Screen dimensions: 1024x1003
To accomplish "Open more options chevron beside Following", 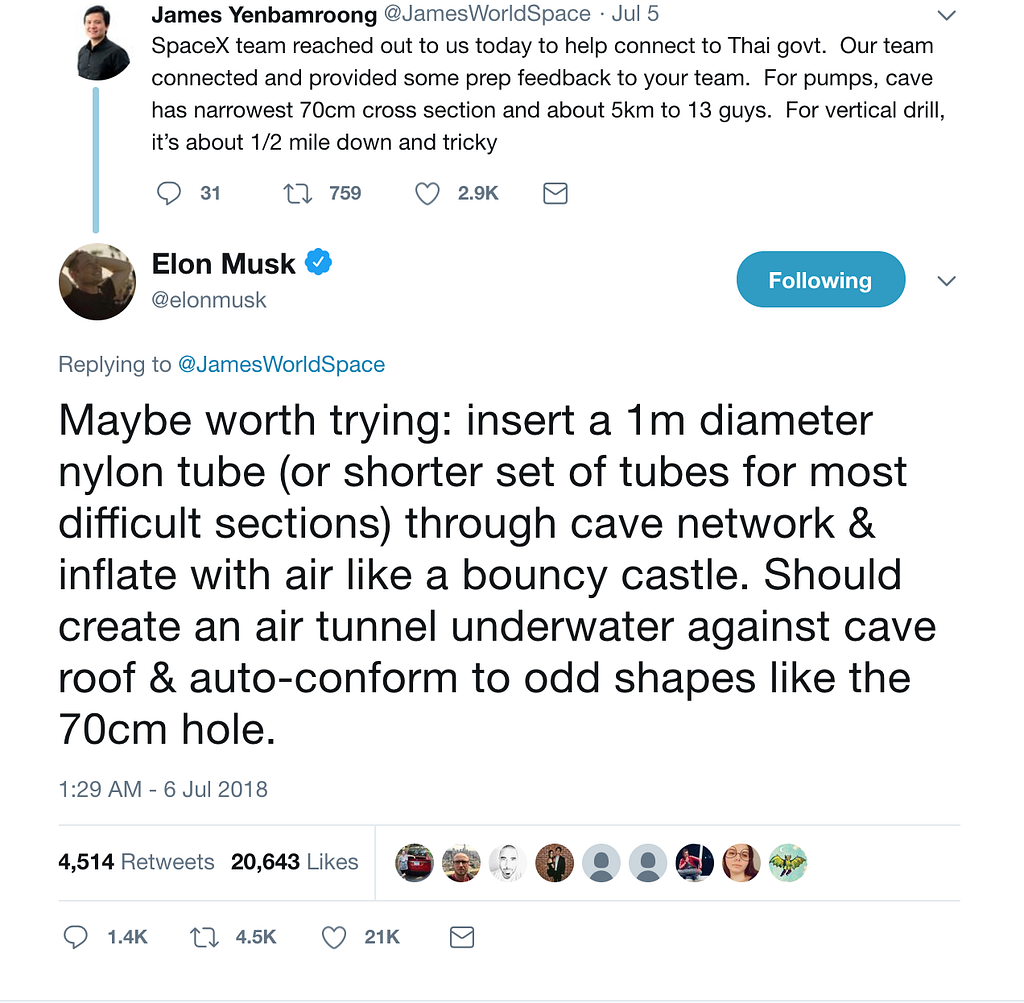I will click(946, 281).
